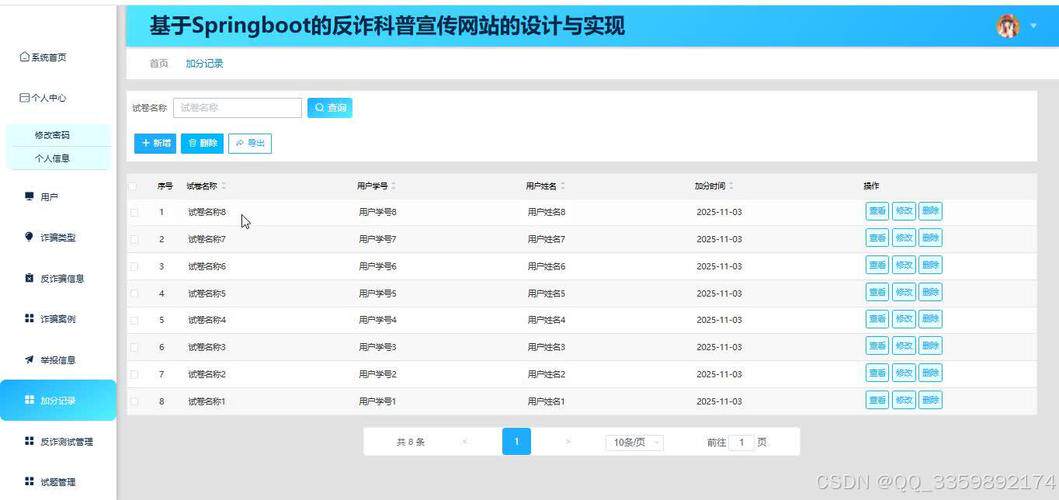
Task: Select the 加分记录 tab
Action: [x=204, y=64]
